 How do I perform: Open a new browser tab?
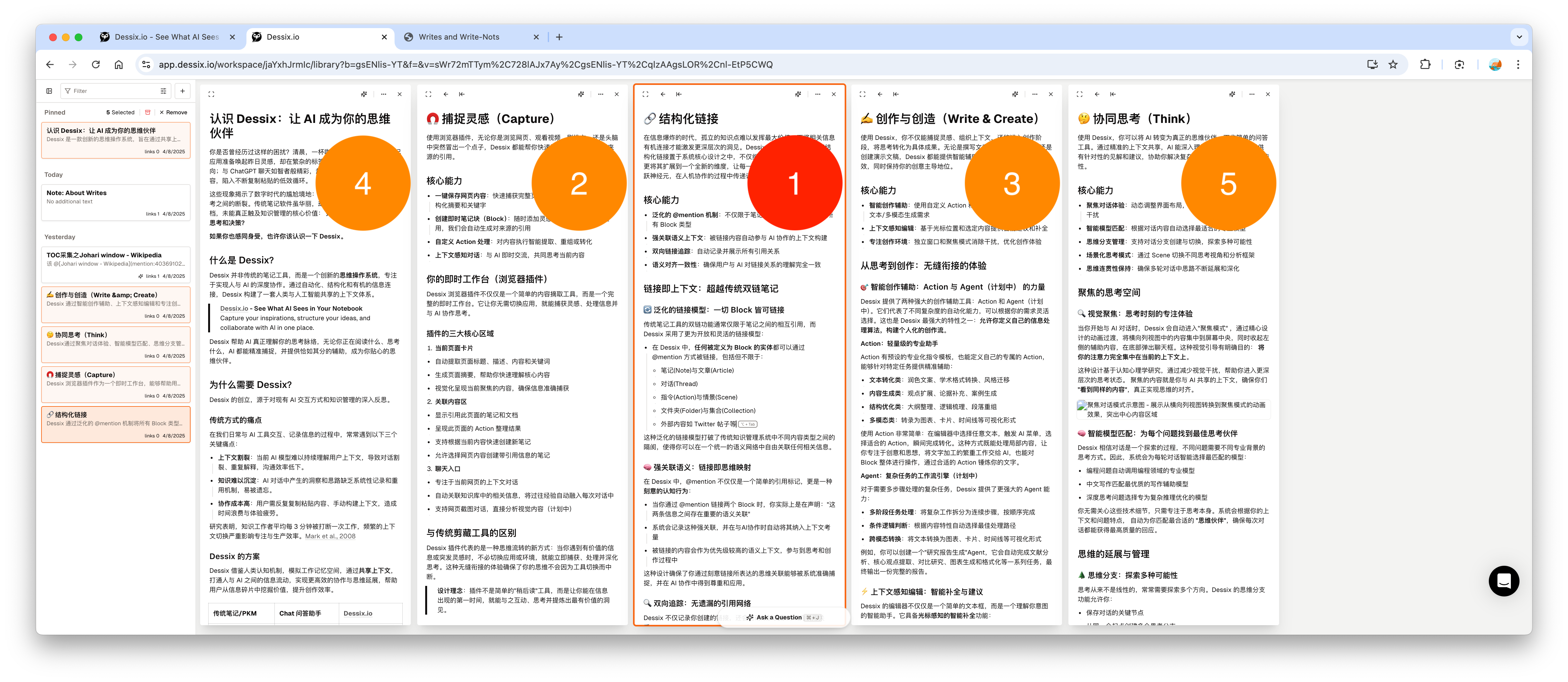pos(559,37)
